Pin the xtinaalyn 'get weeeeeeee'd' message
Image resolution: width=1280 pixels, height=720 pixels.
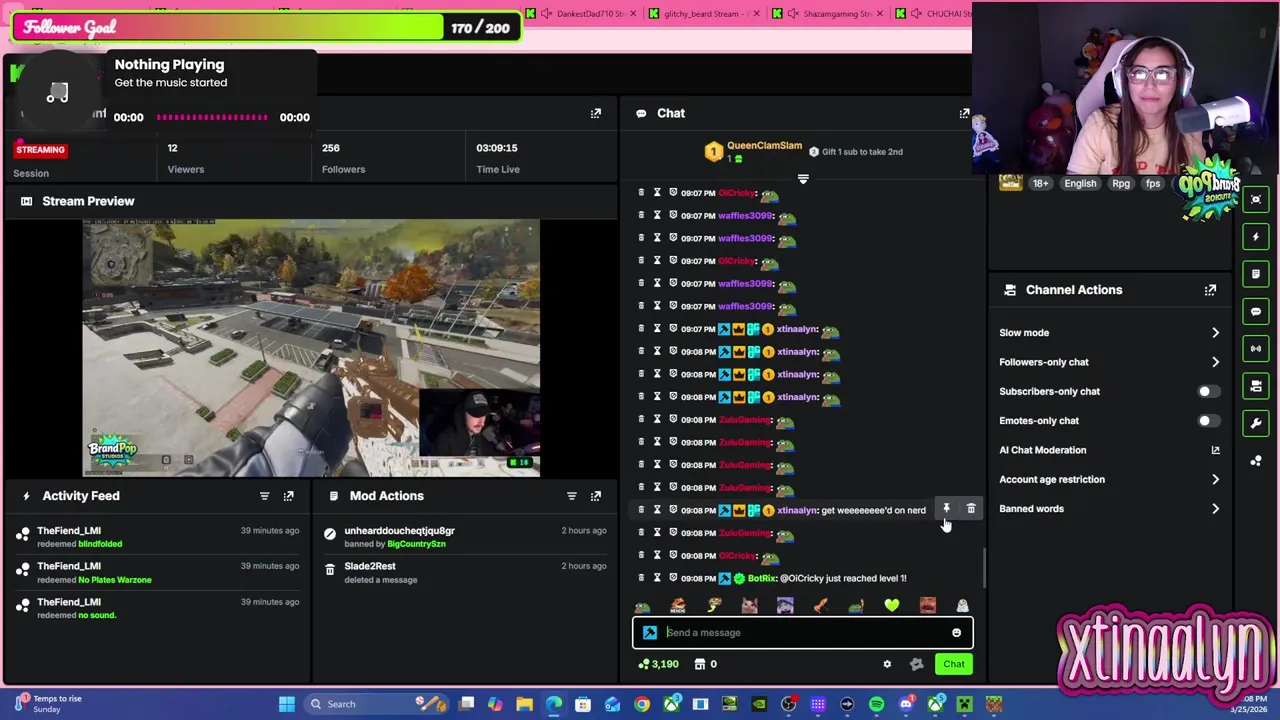(946, 509)
